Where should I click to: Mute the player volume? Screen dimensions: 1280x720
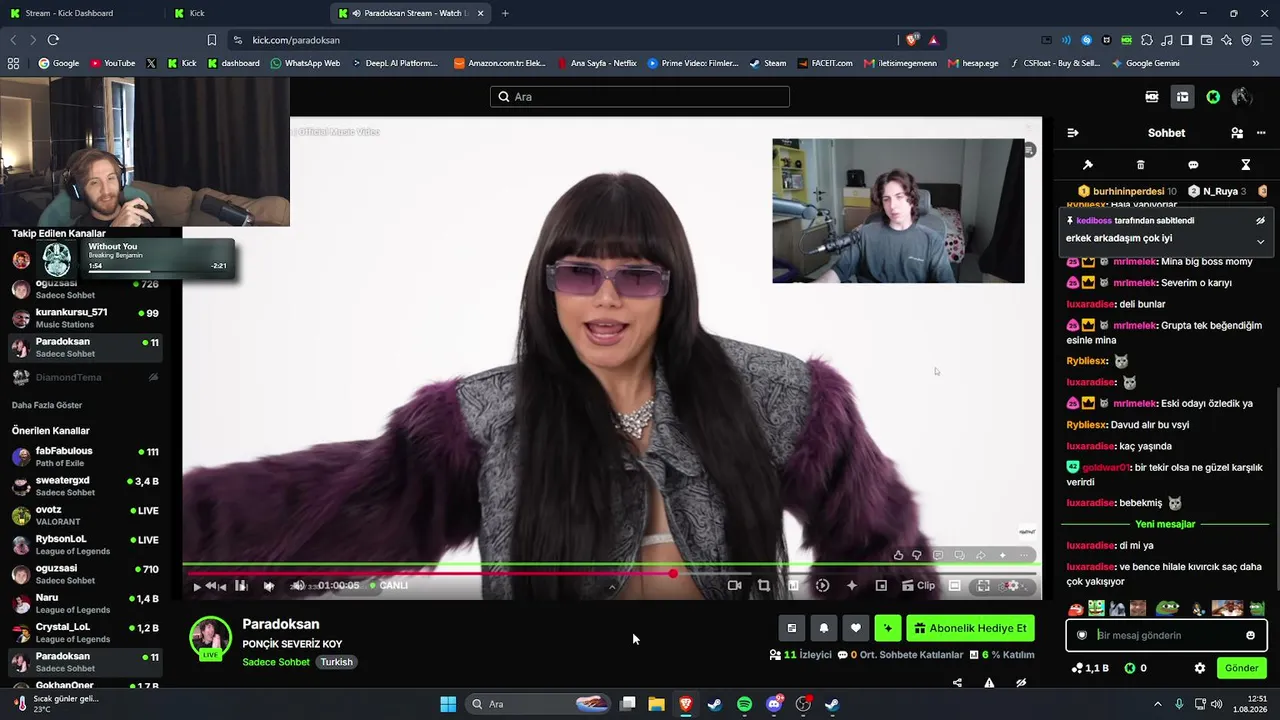pos(297,586)
